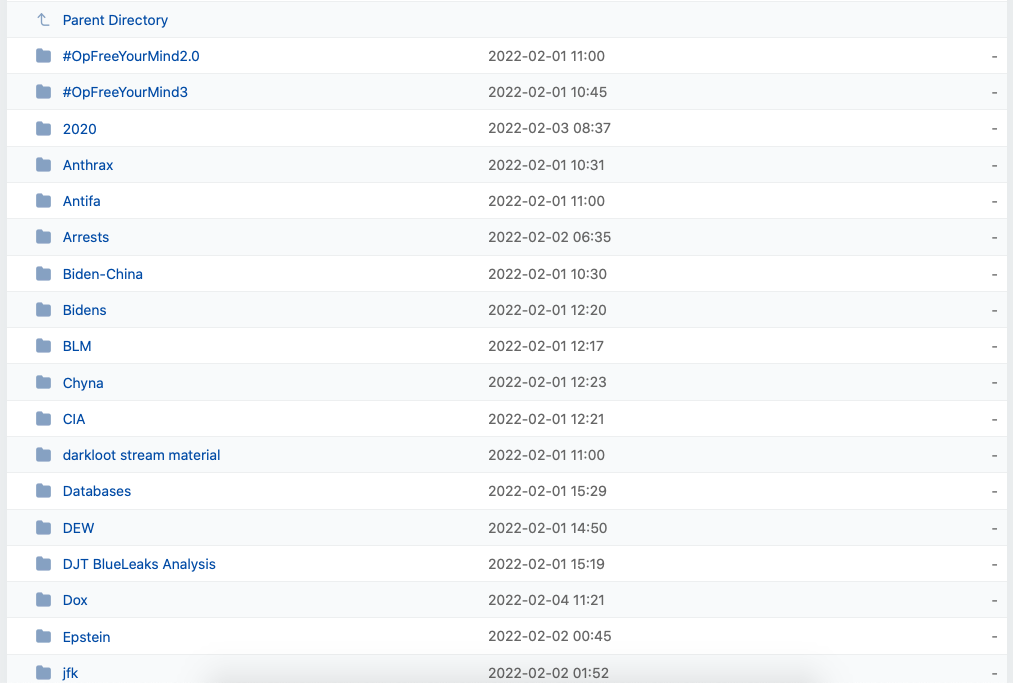Select the timestamp 2022-02-01 12:23
The height and width of the screenshot is (683, 1013).
pyautogui.click(x=547, y=383)
